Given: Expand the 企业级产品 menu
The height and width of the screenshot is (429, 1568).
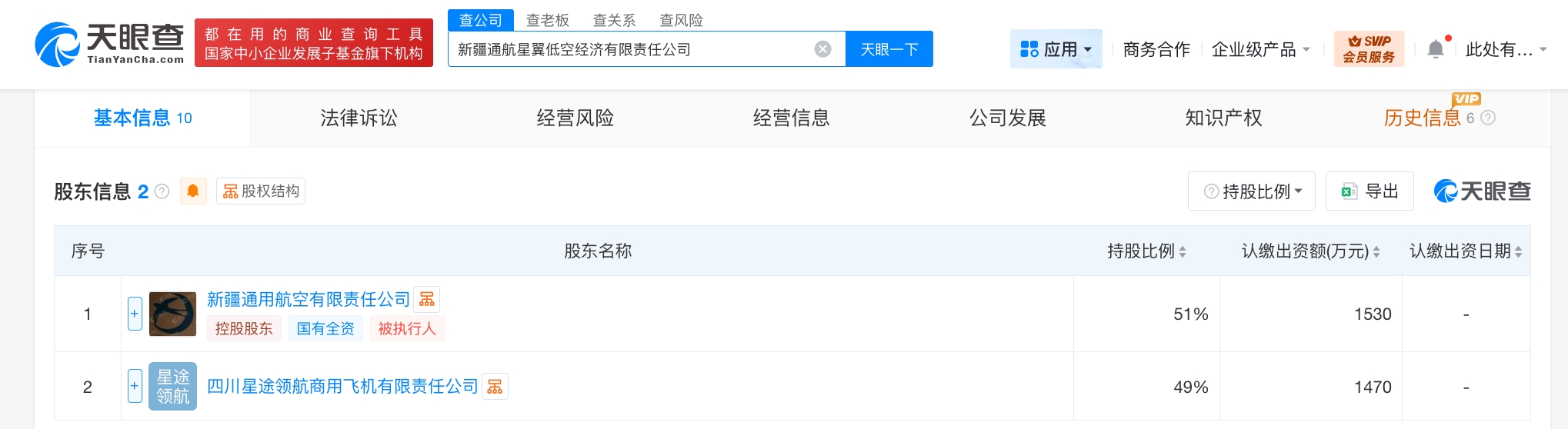Looking at the screenshot, I should [1260, 49].
